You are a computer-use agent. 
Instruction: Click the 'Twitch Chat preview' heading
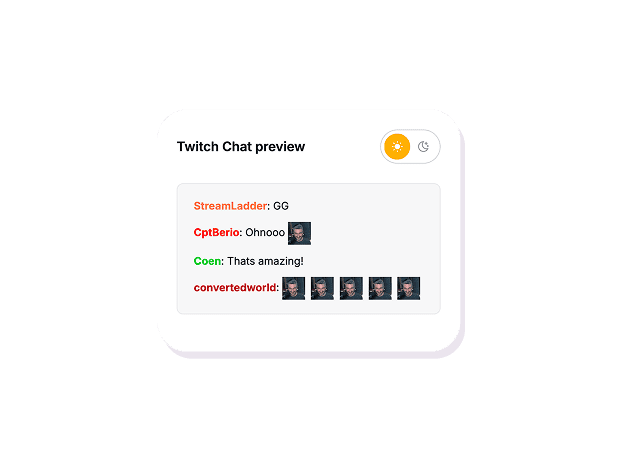[x=241, y=147]
